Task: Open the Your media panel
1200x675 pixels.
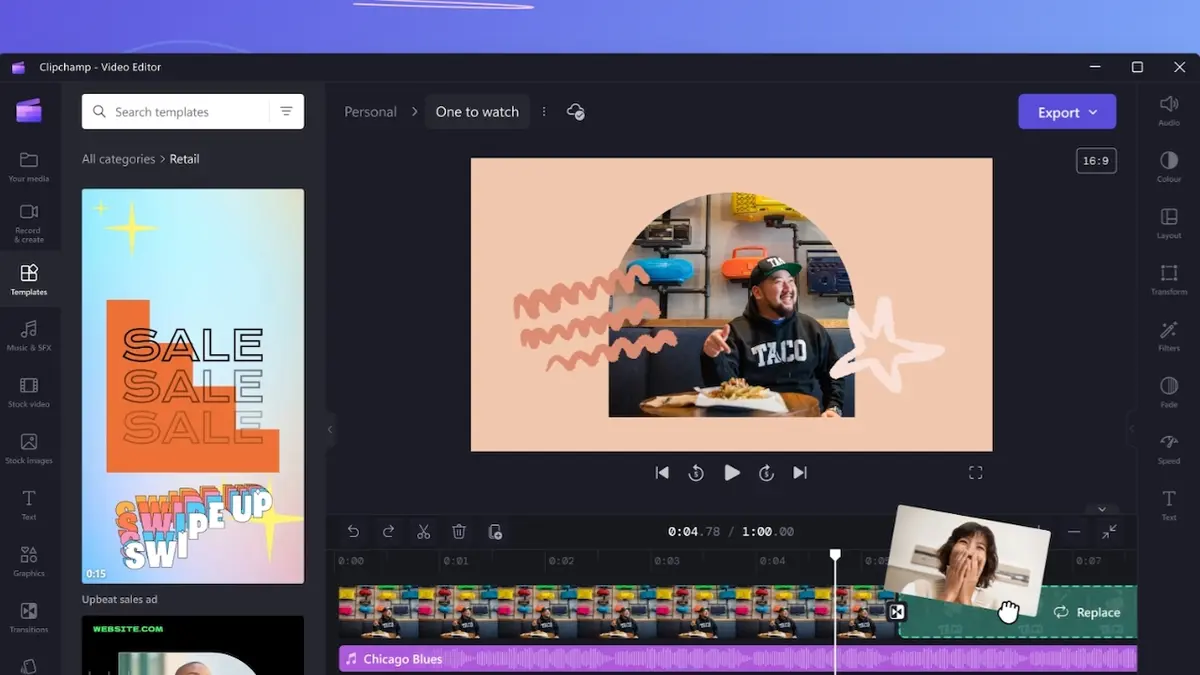Action: pos(29,166)
